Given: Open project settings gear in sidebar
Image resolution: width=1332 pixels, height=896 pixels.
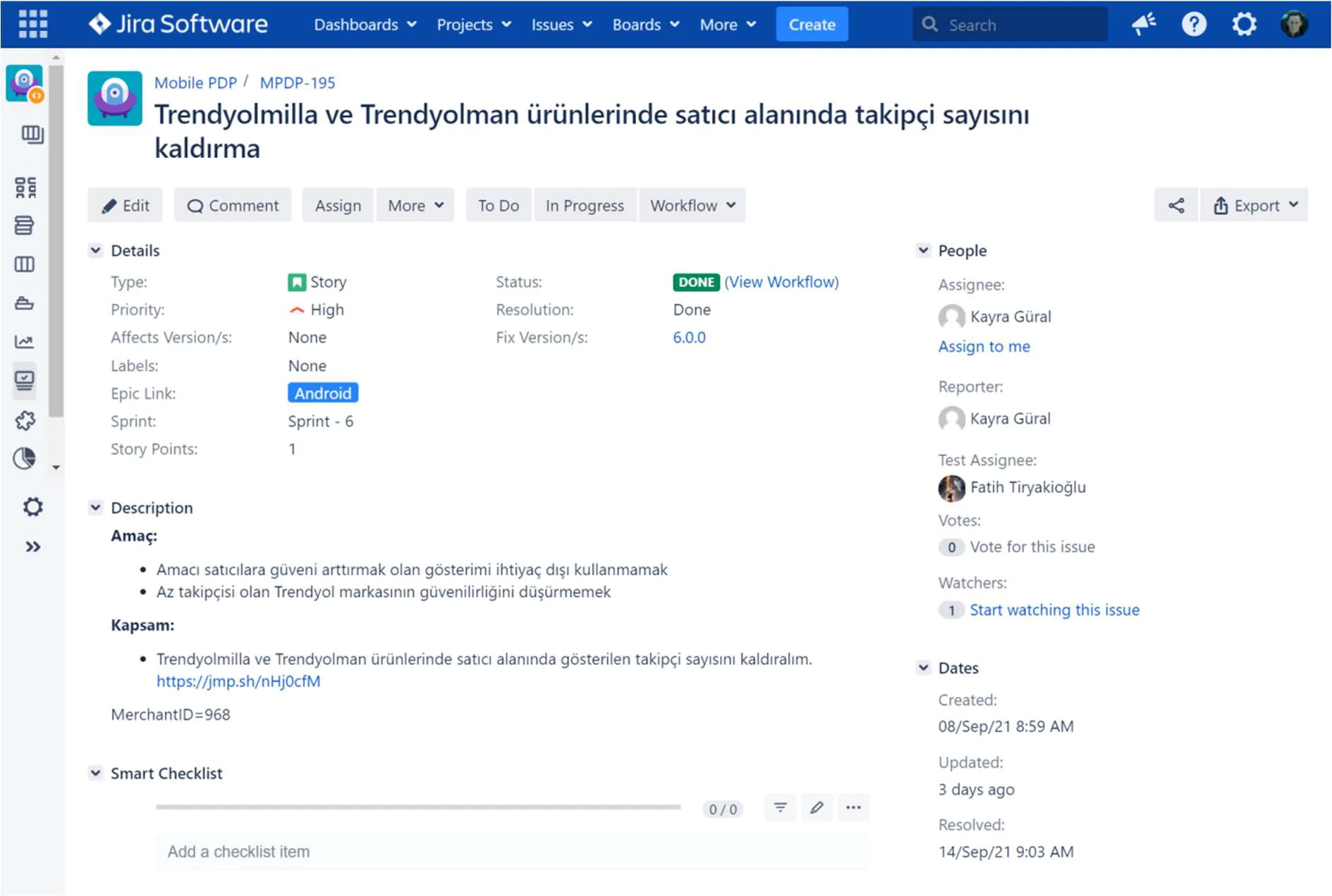Looking at the screenshot, I should click(x=32, y=507).
